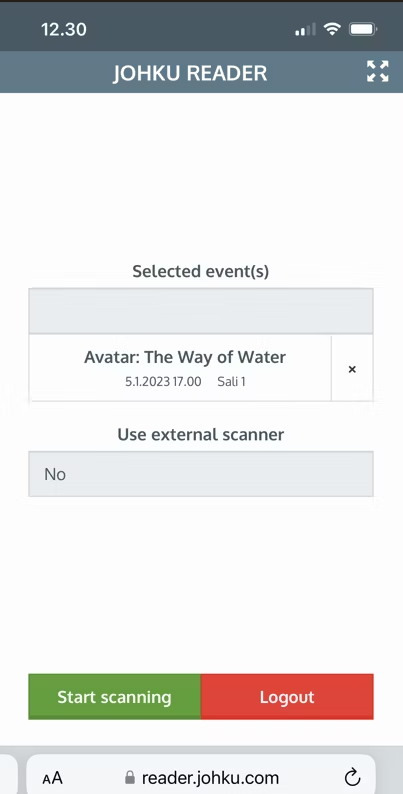
Task: Tap the cellular signal bars icon
Action: [x=306, y=30]
